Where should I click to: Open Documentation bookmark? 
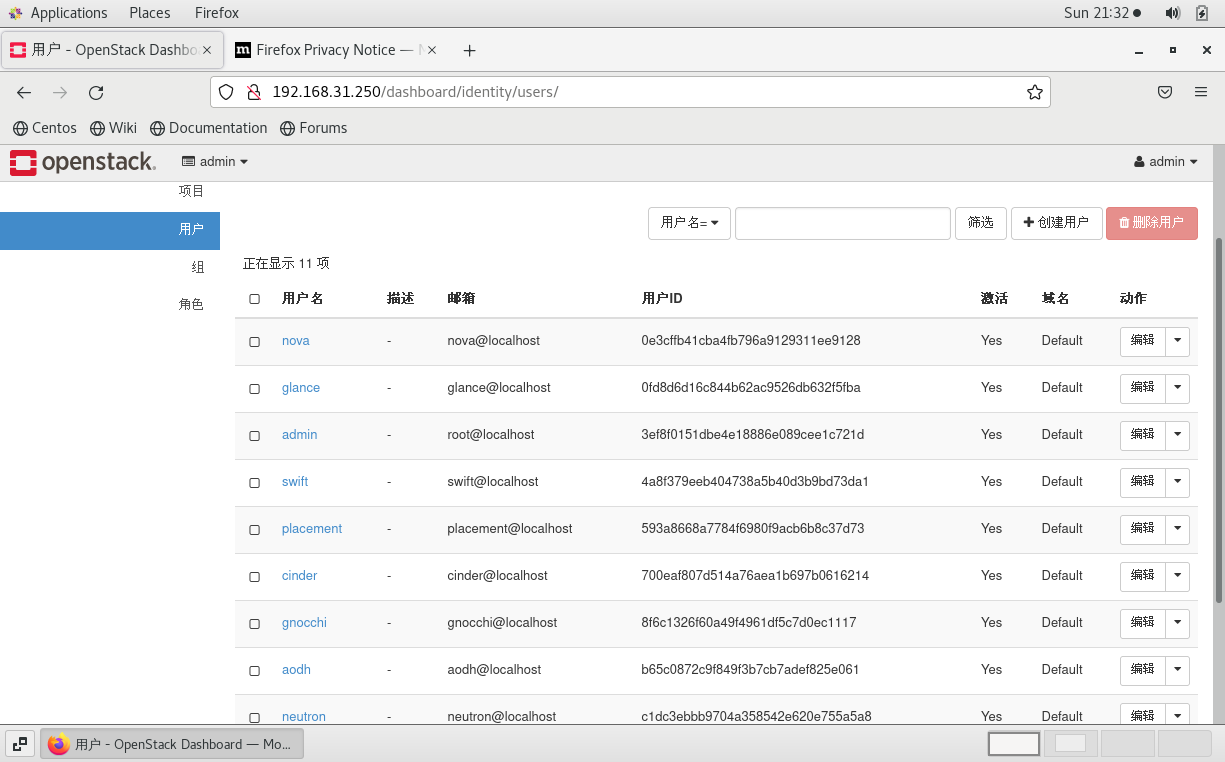[209, 128]
